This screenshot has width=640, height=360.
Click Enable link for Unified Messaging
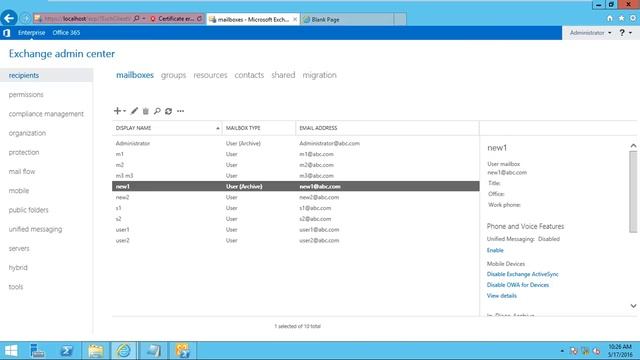click(x=495, y=250)
